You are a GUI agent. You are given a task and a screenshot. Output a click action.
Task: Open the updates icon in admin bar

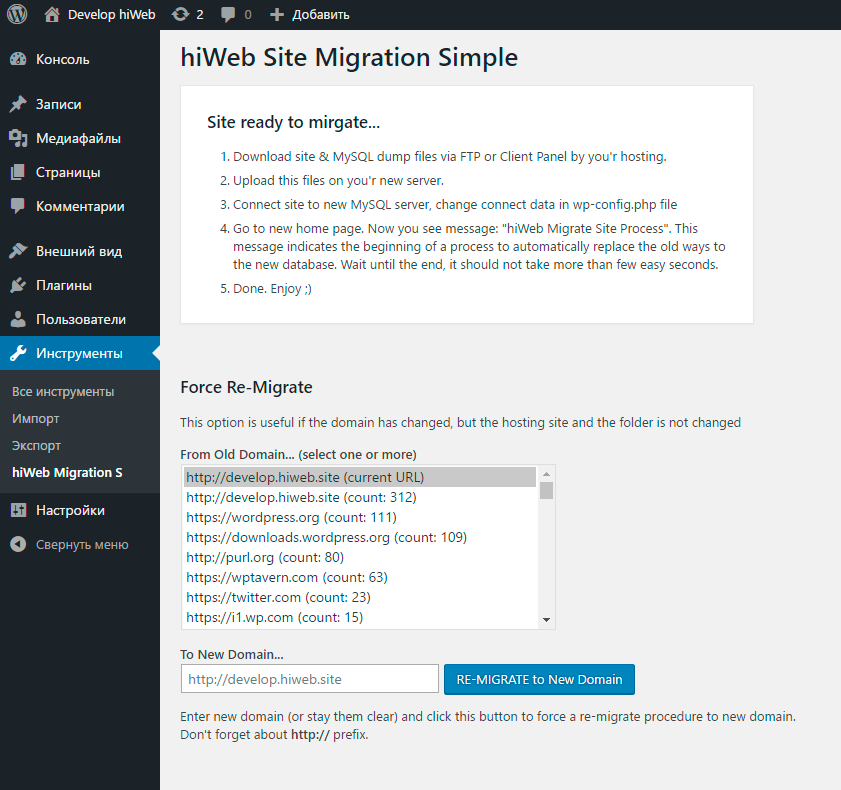tap(180, 14)
